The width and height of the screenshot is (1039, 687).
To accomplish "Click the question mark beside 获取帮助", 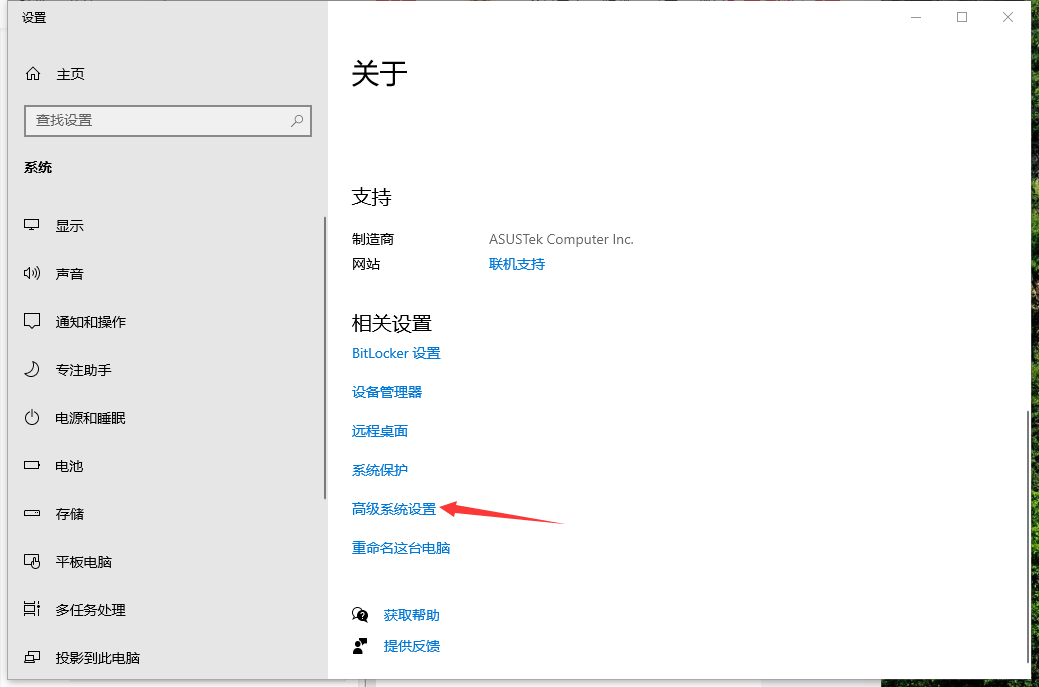I will [361, 614].
